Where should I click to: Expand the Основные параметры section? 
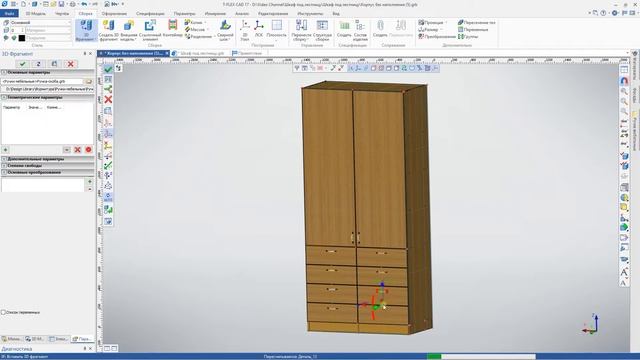(47, 72)
